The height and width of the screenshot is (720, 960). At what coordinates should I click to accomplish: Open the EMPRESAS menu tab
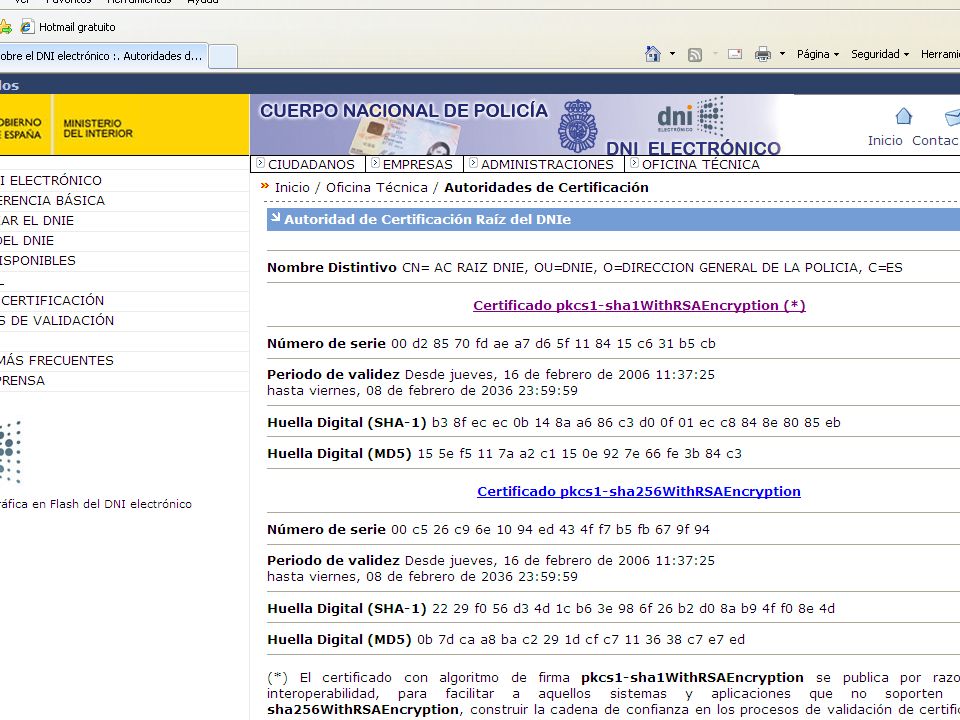click(418, 164)
